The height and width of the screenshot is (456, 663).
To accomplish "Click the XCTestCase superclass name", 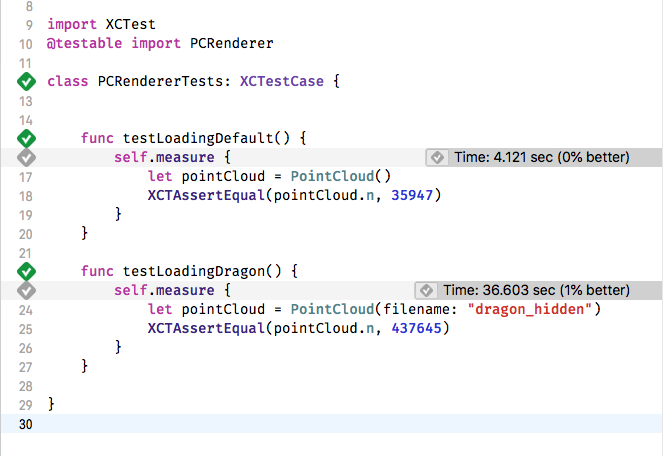I will pyautogui.click(x=281, y=82).
